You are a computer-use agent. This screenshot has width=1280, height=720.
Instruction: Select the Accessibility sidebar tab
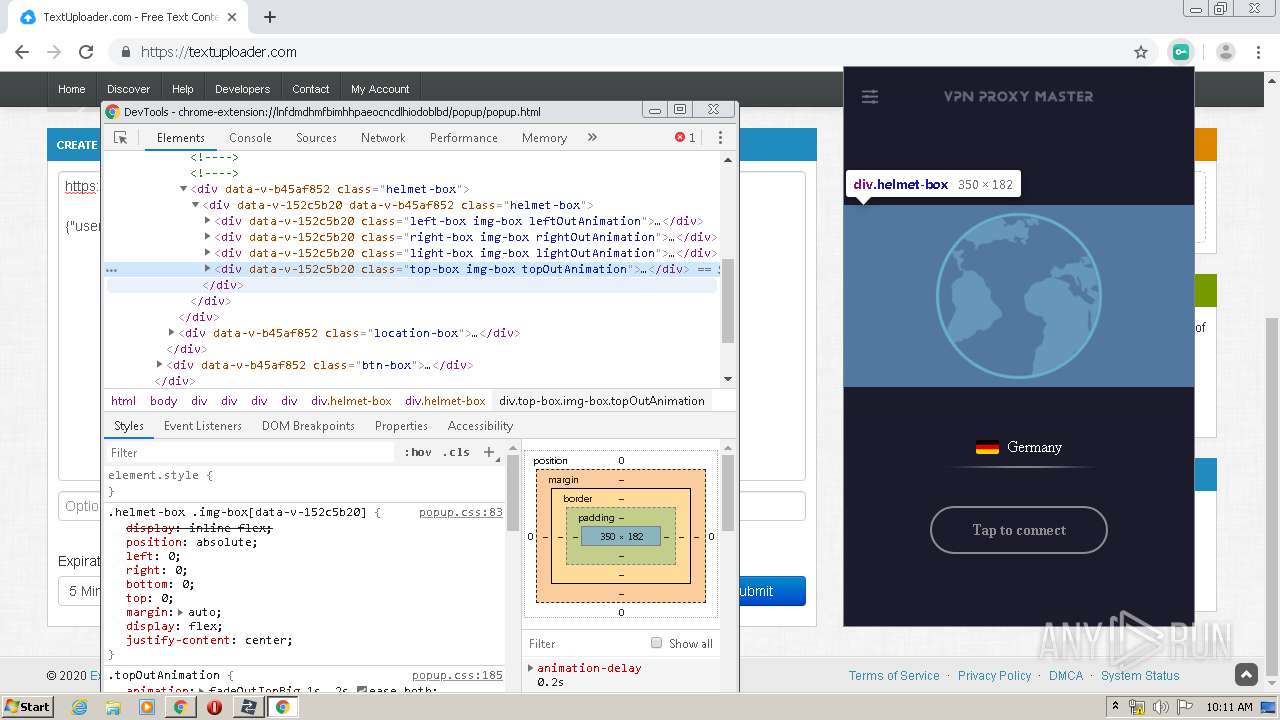[480, 426]
